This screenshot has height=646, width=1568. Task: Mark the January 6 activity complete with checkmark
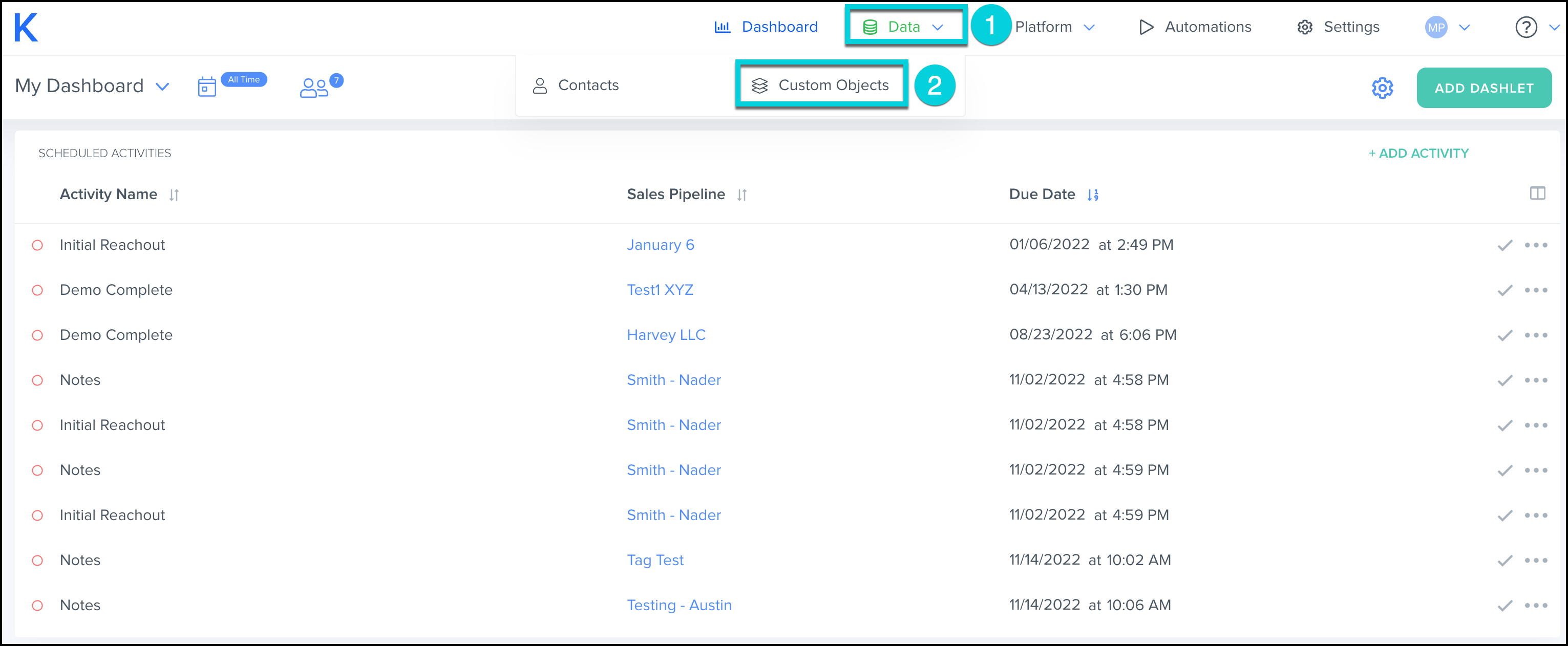1505,245
